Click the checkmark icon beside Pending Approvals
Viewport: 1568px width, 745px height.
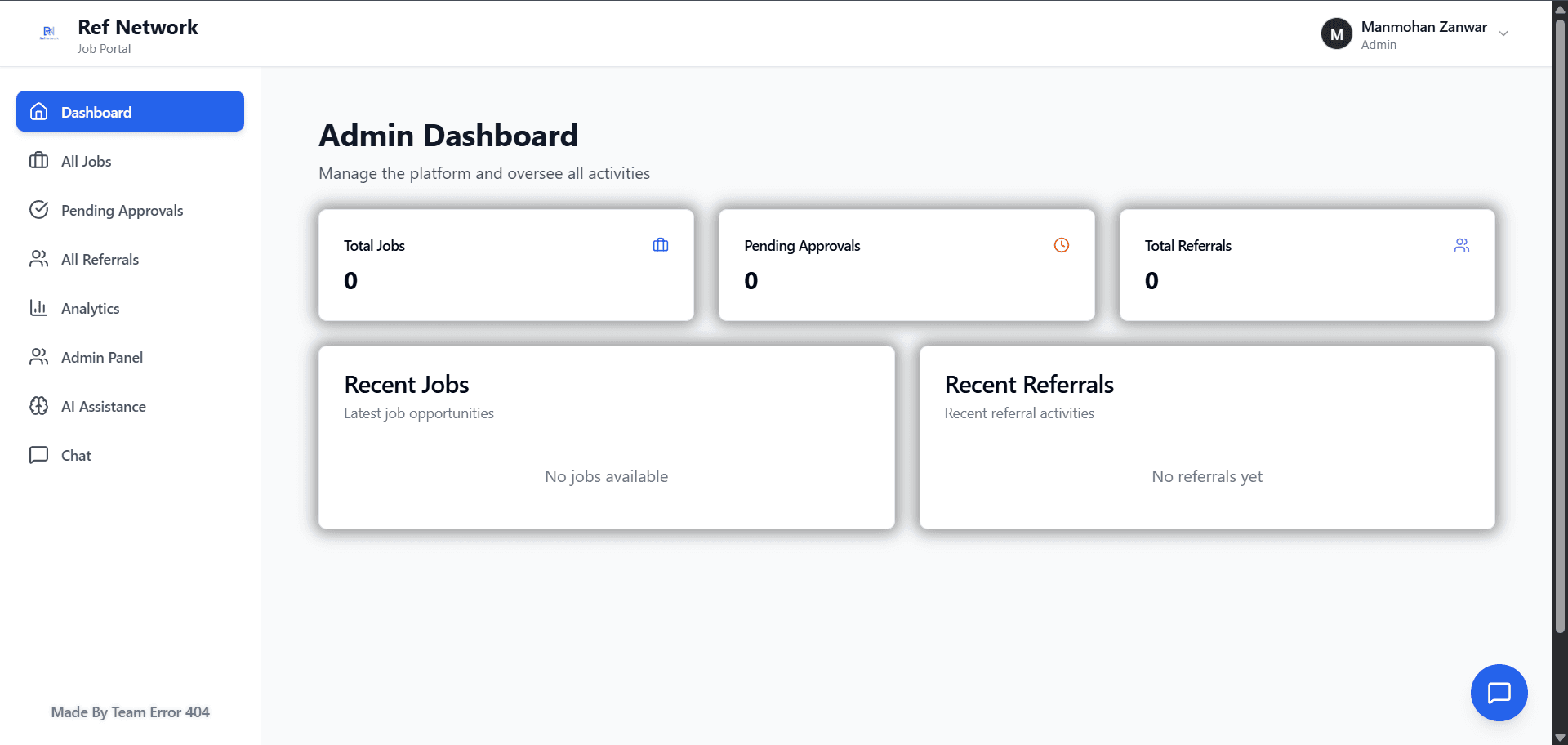(39, 210)
